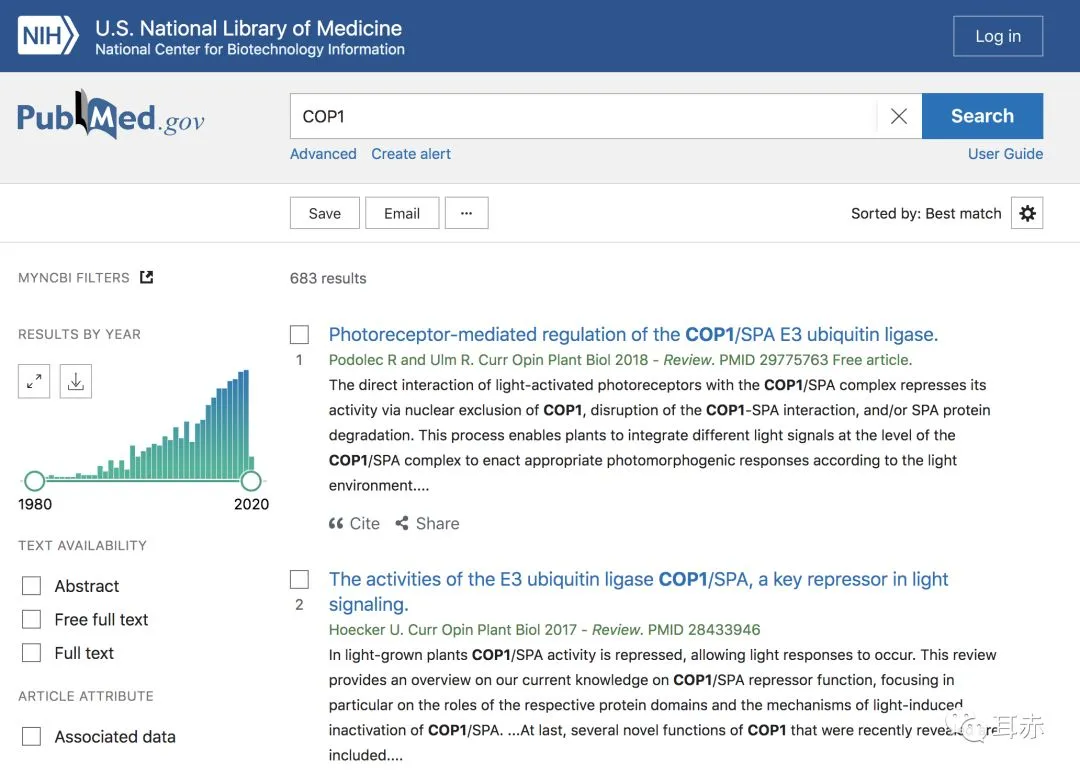The height and width of the screenshot is (774, 1080).
Task: Enable the Abstract filter checkbox
Action: click(x=32, y=586)
